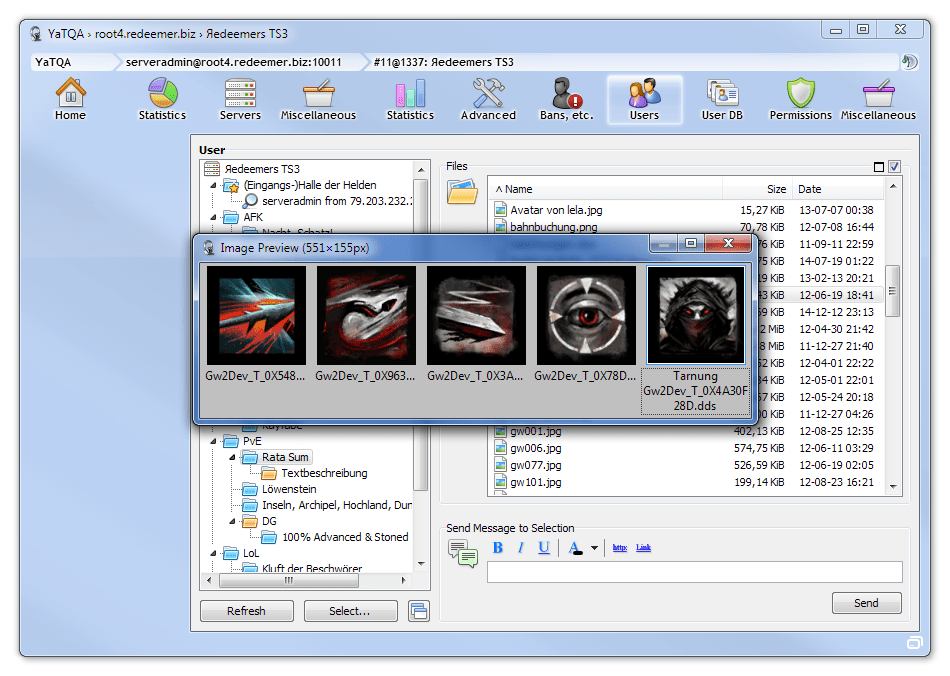Sort files by Date column
950x676 pixels.
[x=839, y=189]
